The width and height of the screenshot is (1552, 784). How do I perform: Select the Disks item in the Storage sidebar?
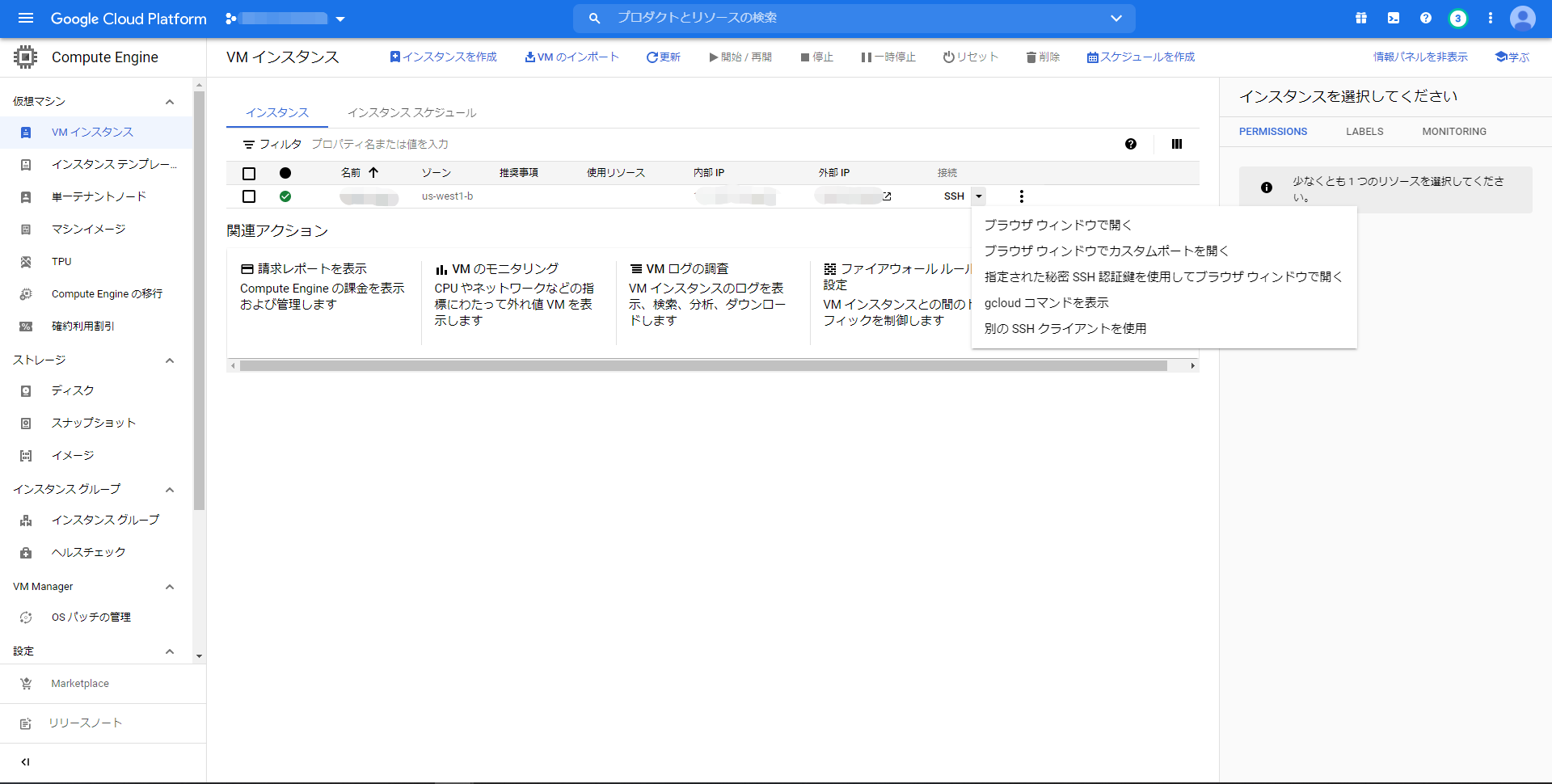pyautogui.click(x=74, y=390)
